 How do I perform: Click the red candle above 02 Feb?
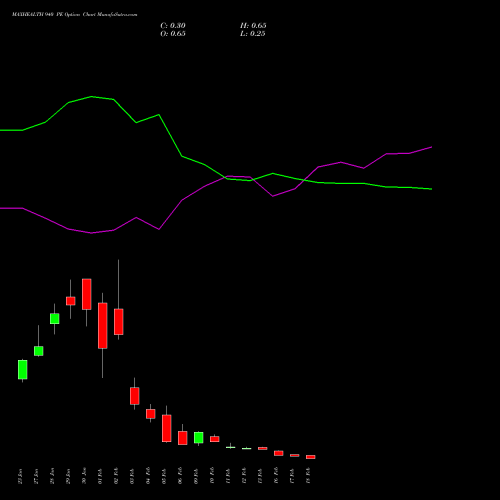tap(119, 322)
